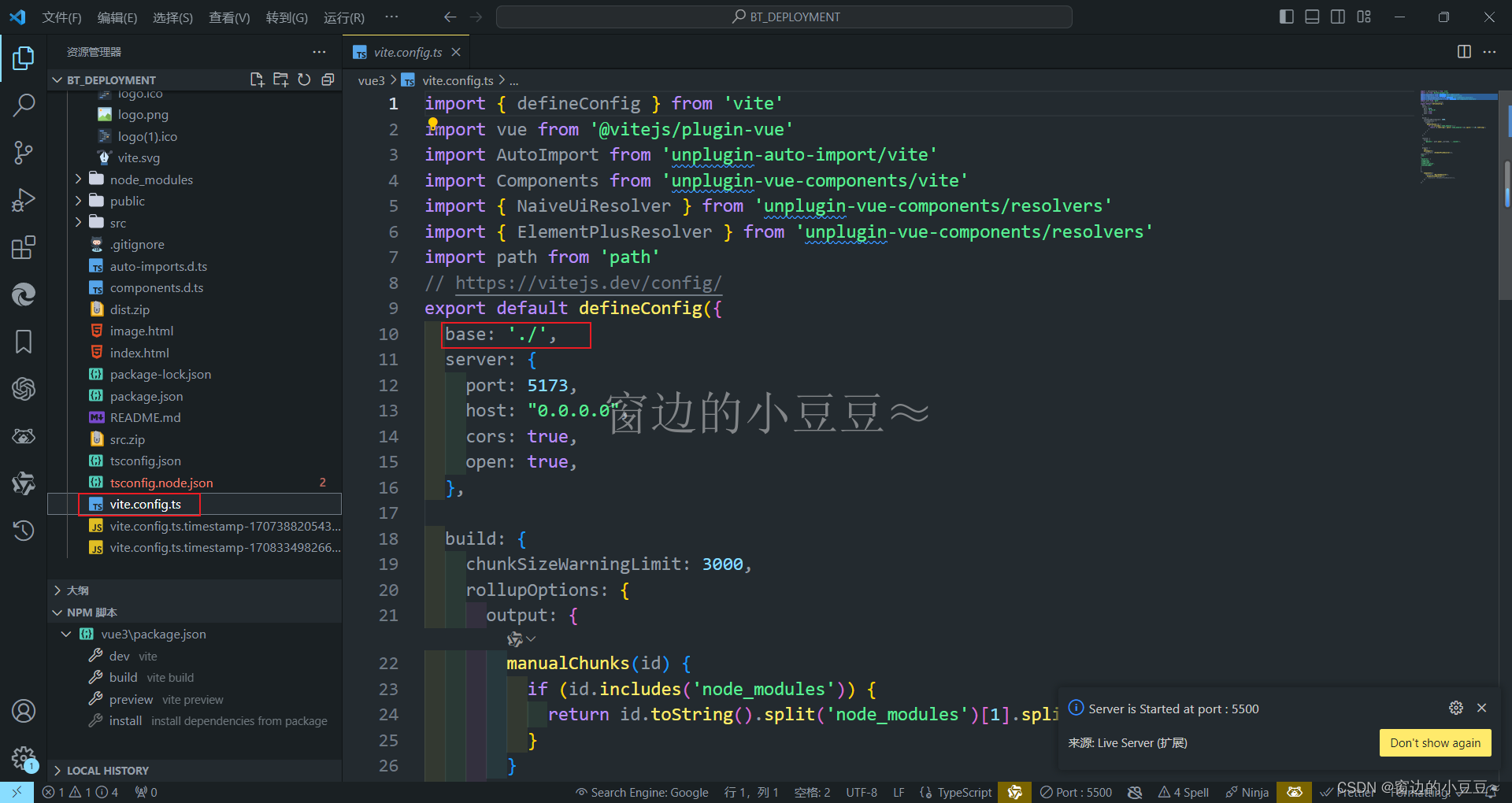Click 空格: 2 indentation setting
This screenshot has width=1512, height=803.
tap(812, 792)
